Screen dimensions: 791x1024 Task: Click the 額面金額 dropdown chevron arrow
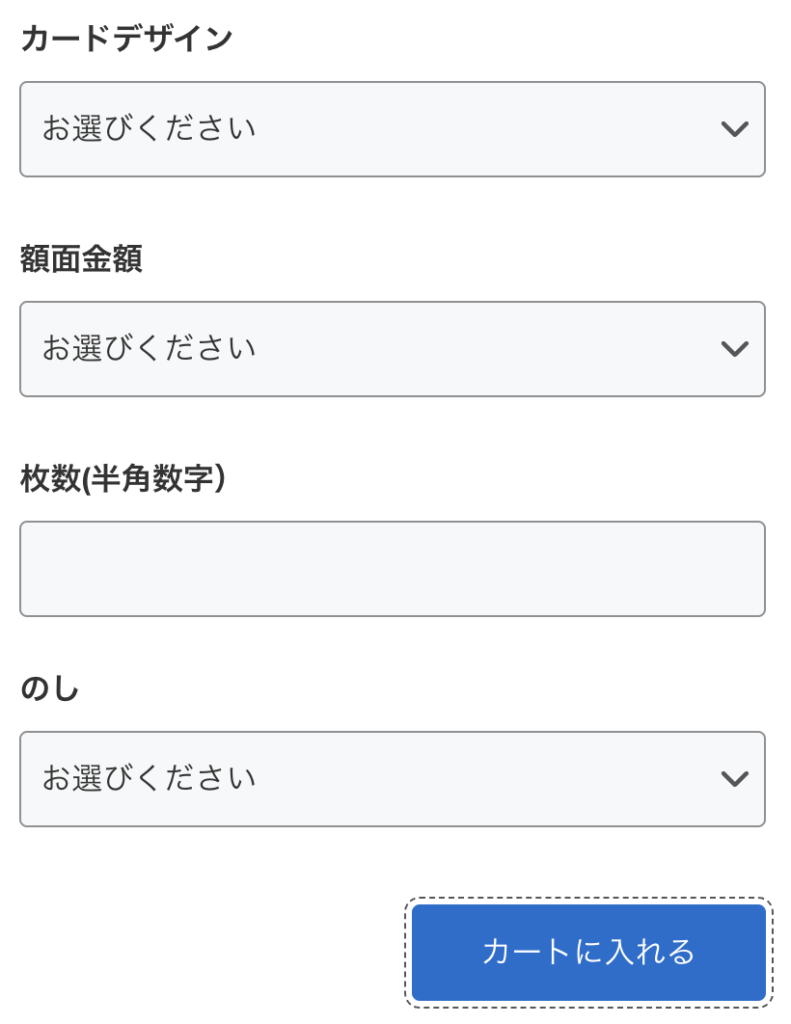734,348
